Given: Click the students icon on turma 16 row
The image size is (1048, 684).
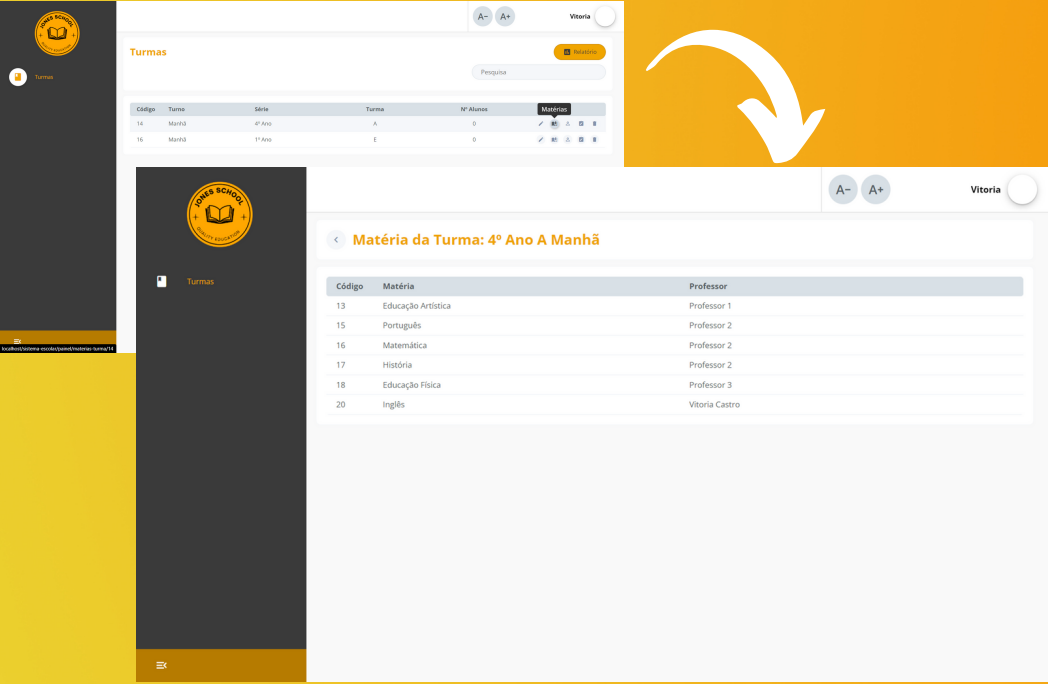Looking at the screenshot, I should tap(568, 140).
